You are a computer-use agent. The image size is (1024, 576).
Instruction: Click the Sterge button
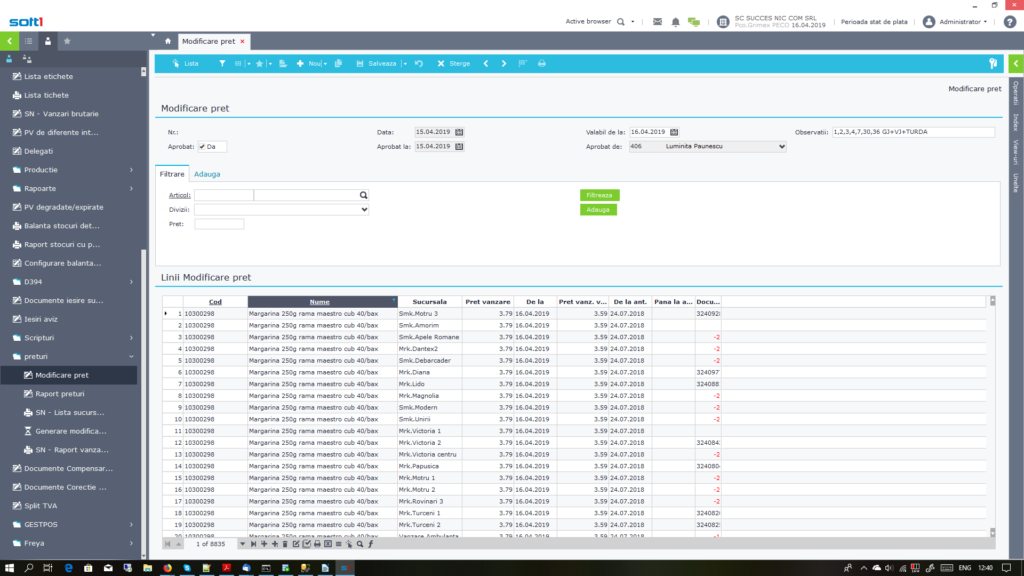454,63
